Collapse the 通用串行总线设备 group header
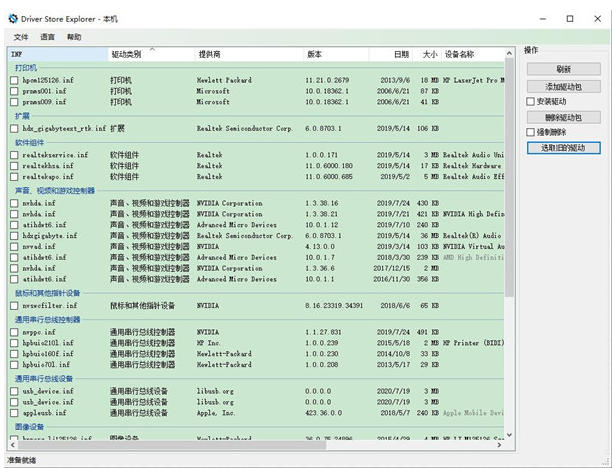612x468 pixels. 42,379
